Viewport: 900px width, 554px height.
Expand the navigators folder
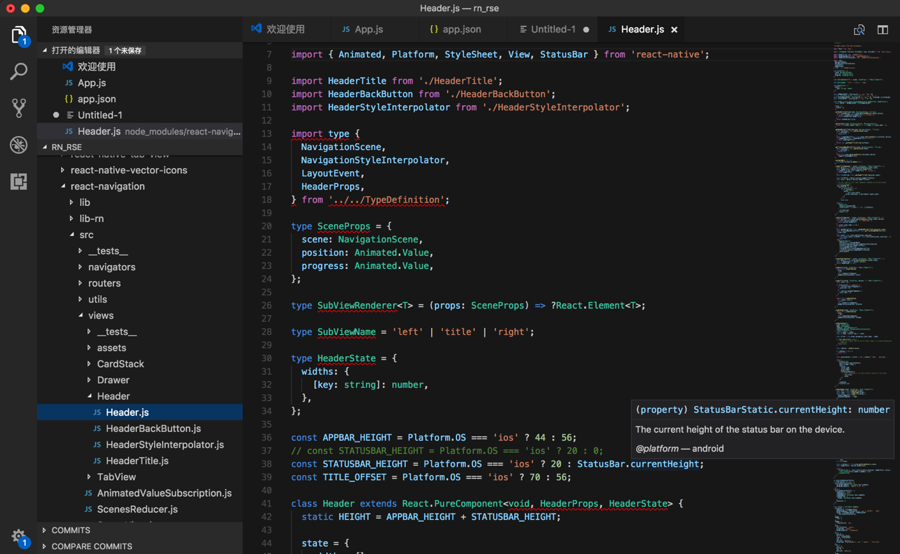point(111,267)
